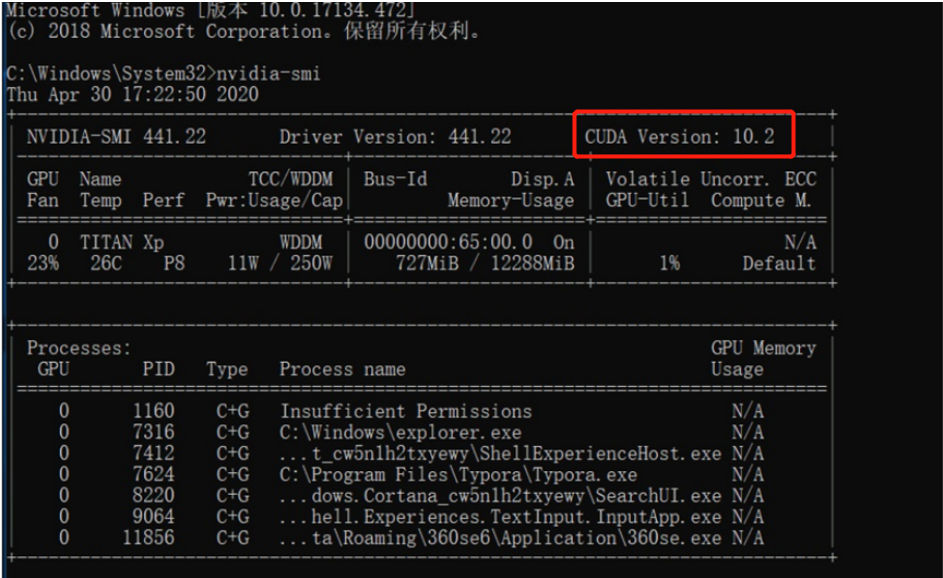
Task: Select the WDDM driver mode value
Action: (x=301, y=242)
